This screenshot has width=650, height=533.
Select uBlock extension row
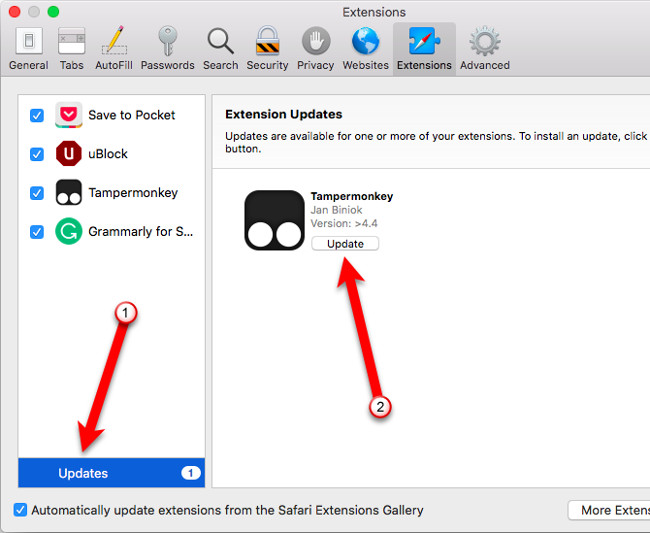112,154
